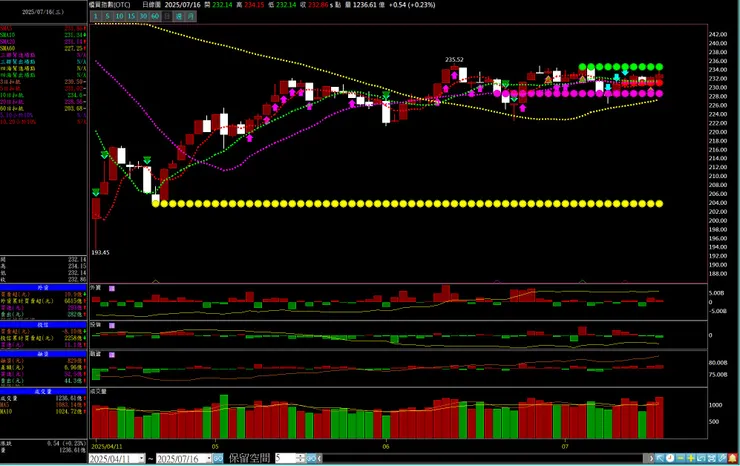740x466 pixels.
Task: Click the clock icon in bottom toolbar
Action: click(x=670, y=458)
